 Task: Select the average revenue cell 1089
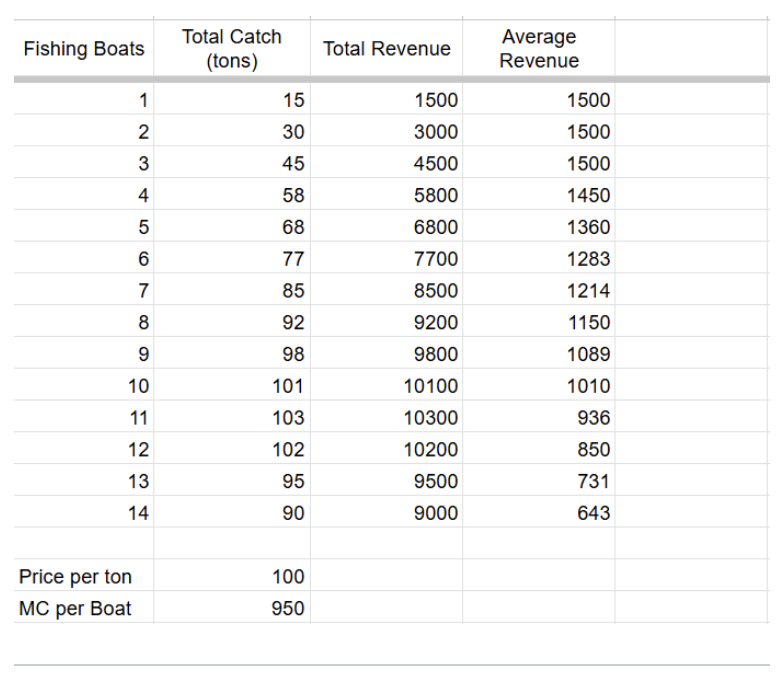click(539, 353)
